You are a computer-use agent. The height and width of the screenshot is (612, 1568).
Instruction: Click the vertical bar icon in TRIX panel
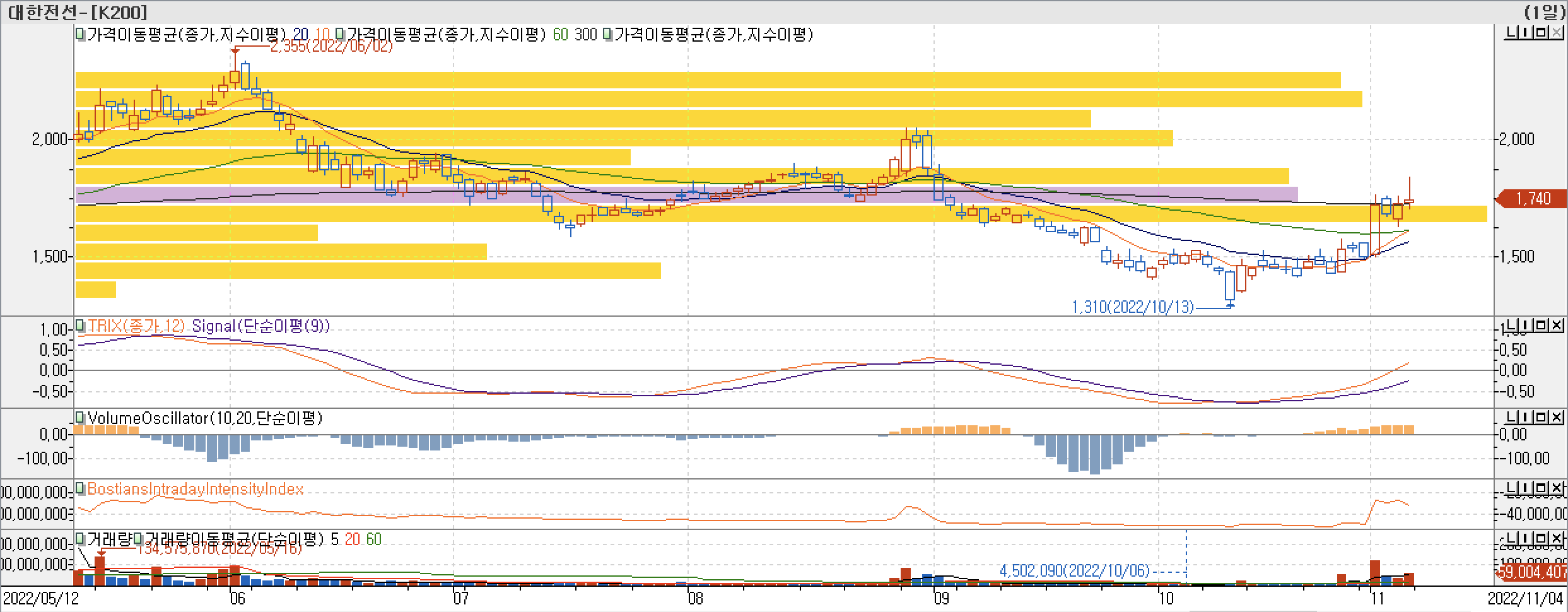(1526, 326)
